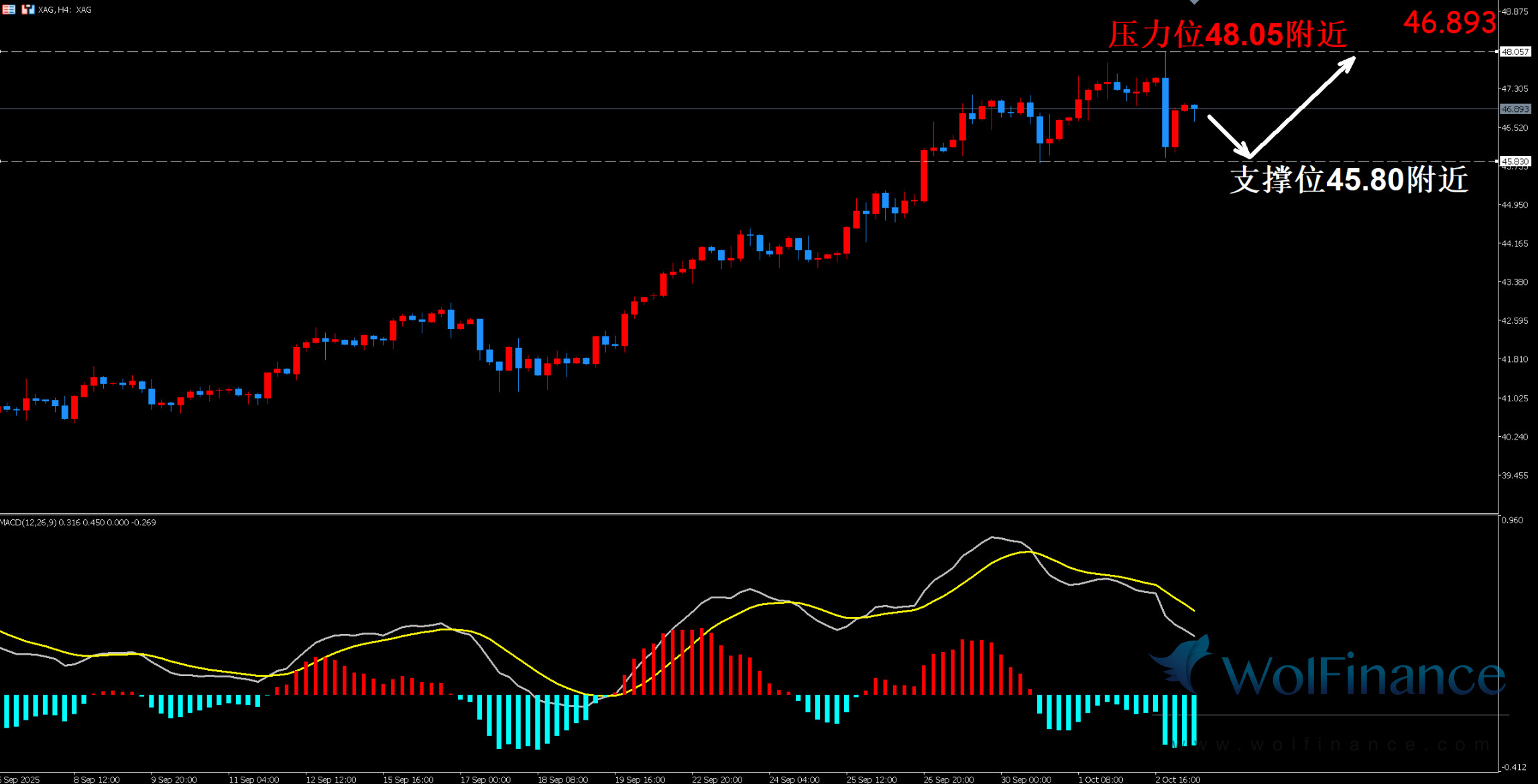Click the 48.057 price label on axis
The height and width of the screenshot is (784, 1538).
[1515, 52]
